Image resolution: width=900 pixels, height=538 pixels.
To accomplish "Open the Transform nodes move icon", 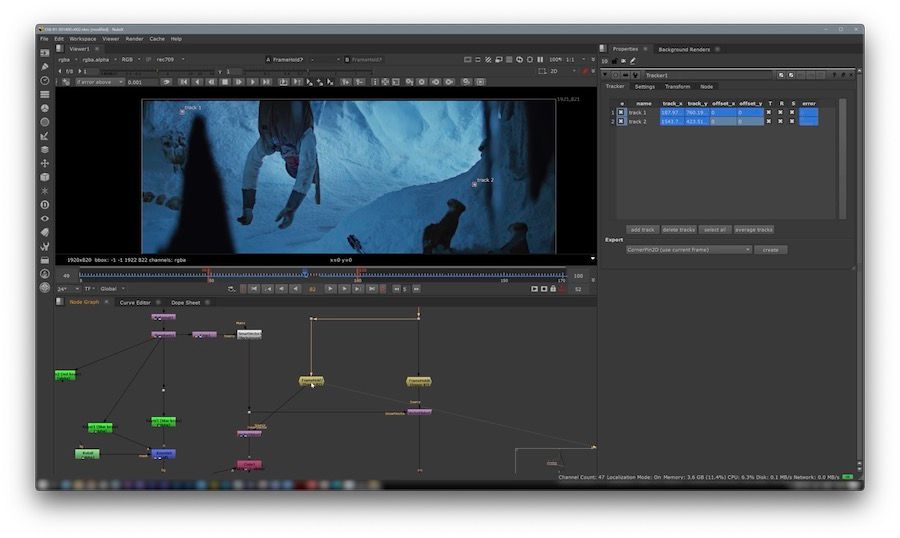I will 45,163.
